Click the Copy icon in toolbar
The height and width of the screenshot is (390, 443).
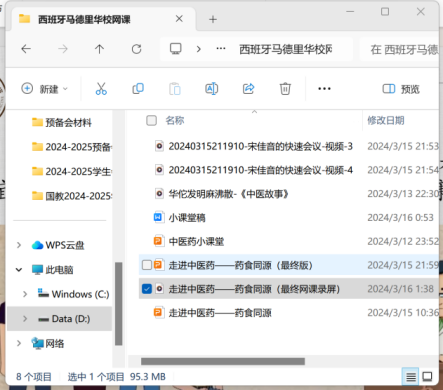[x=138, y=89]
